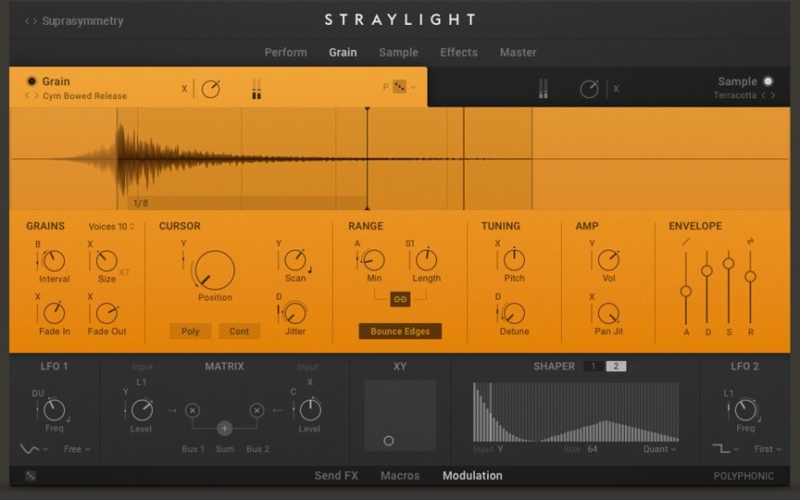The image size is (800, 500).
Task: Click the Sample volume knob in dark header
Action: (x=589, y=89)
